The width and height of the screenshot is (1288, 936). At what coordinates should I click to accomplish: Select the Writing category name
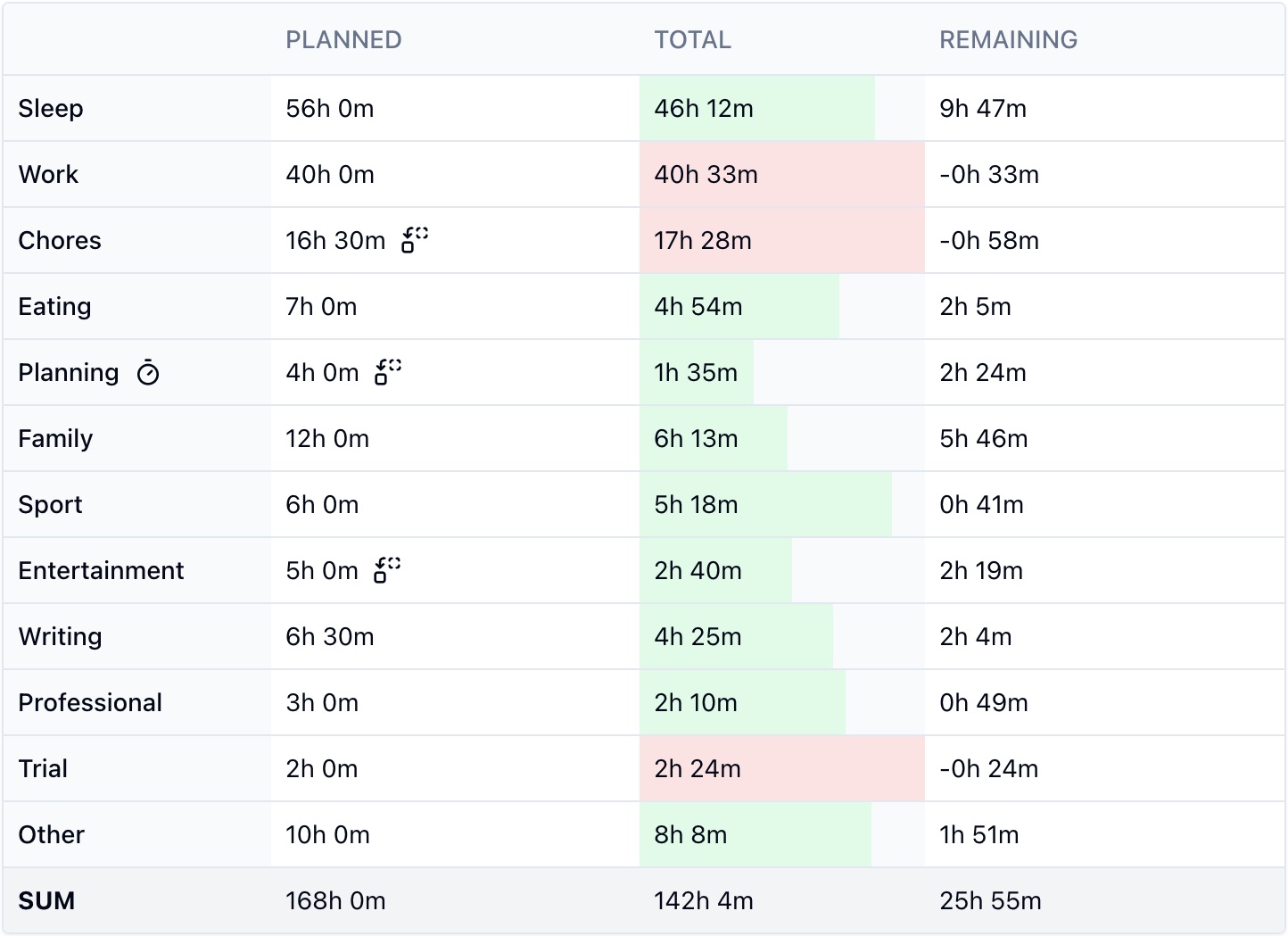60,636
